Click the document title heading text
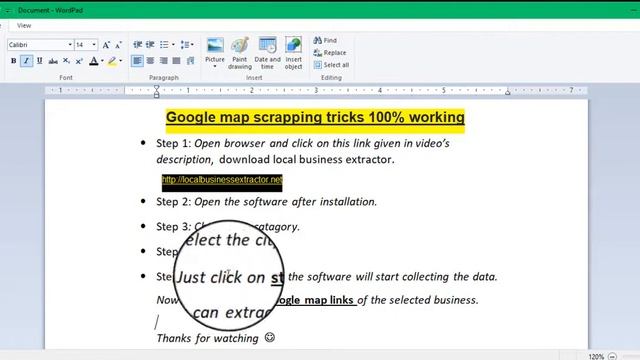This screenshot has width=640, height=360. click(315, 118)
